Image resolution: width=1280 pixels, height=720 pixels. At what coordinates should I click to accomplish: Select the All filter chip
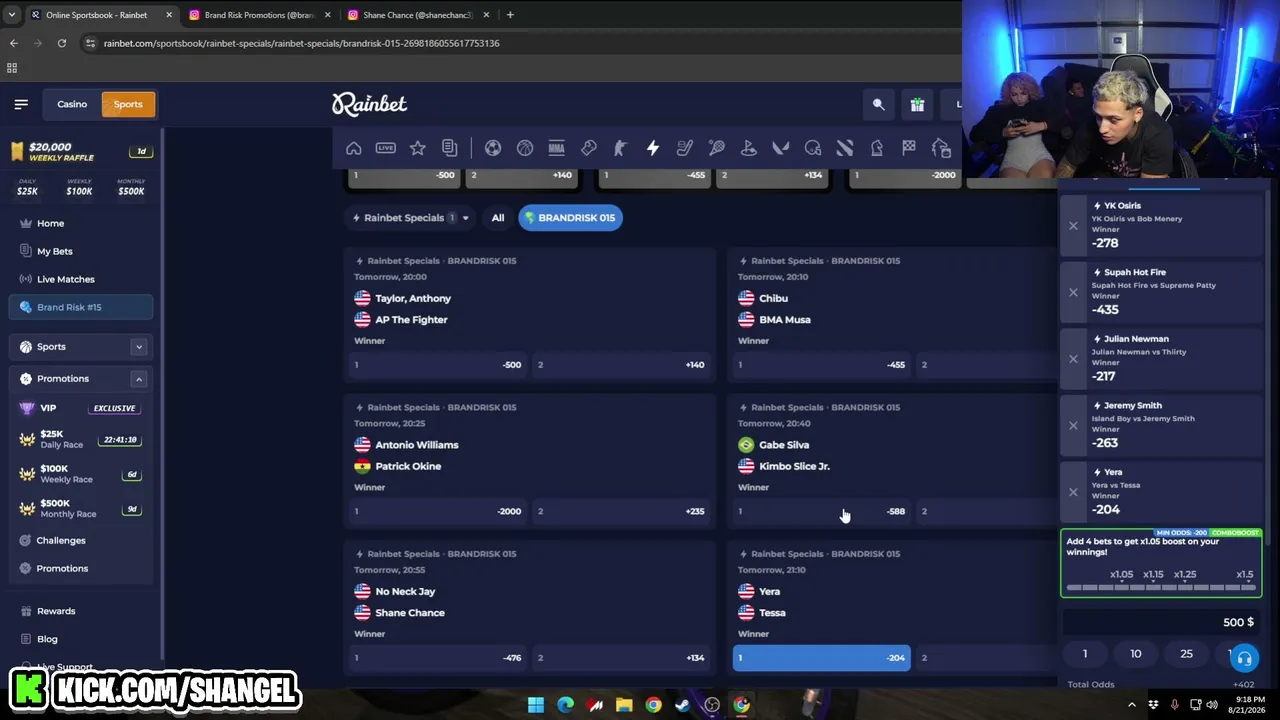[498, 218]
